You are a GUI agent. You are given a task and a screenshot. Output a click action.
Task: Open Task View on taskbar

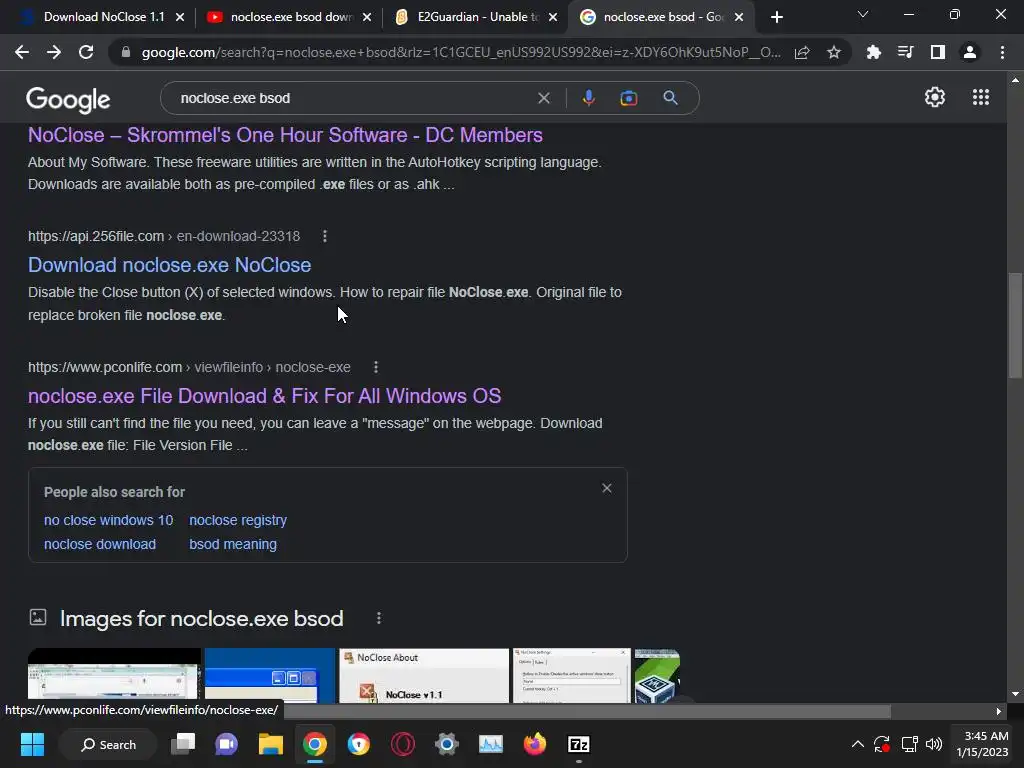(x=183, y=744)
